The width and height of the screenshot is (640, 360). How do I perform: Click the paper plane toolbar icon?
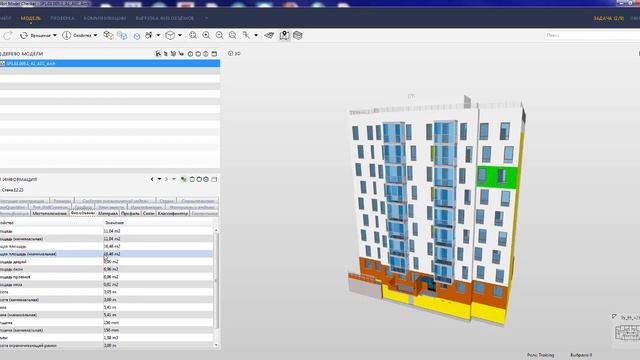pos(269,36)
